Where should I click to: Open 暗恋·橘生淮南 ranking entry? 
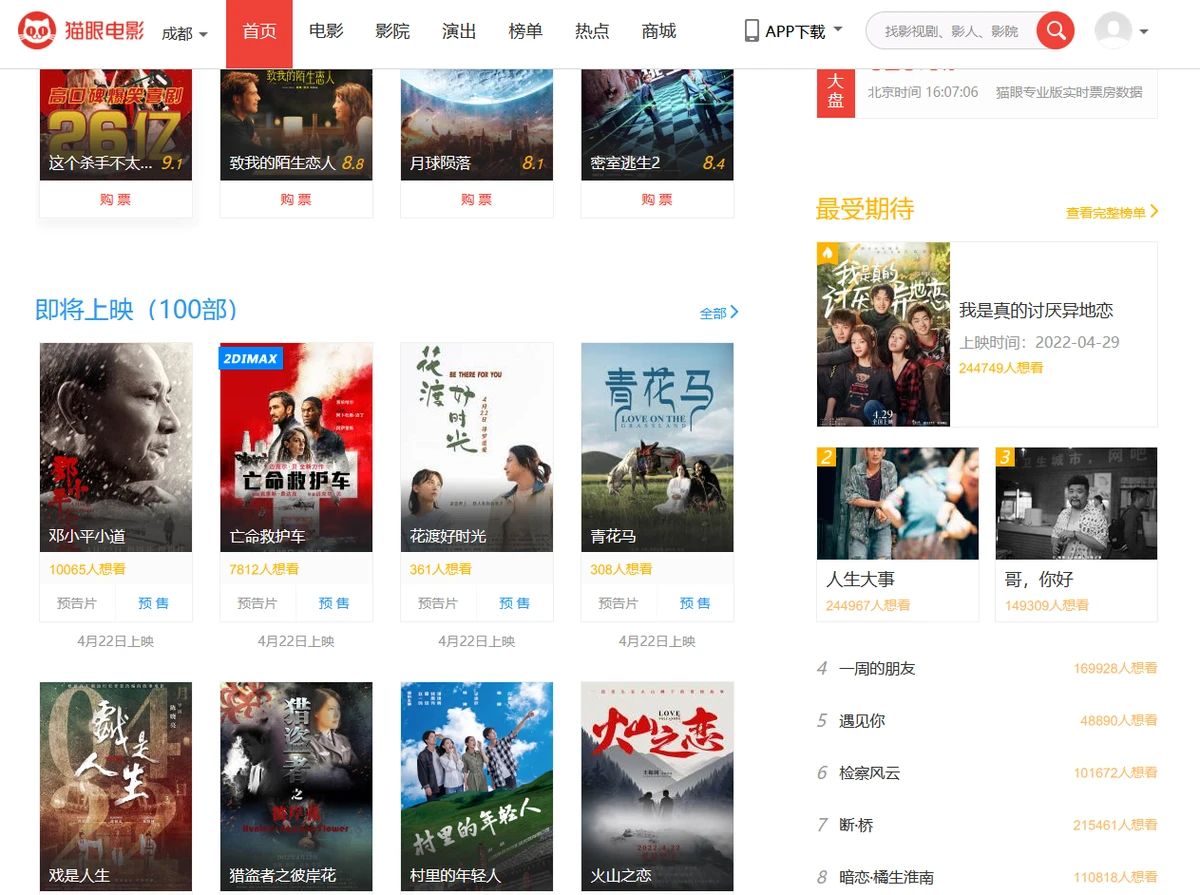click(x=887, y=877)
